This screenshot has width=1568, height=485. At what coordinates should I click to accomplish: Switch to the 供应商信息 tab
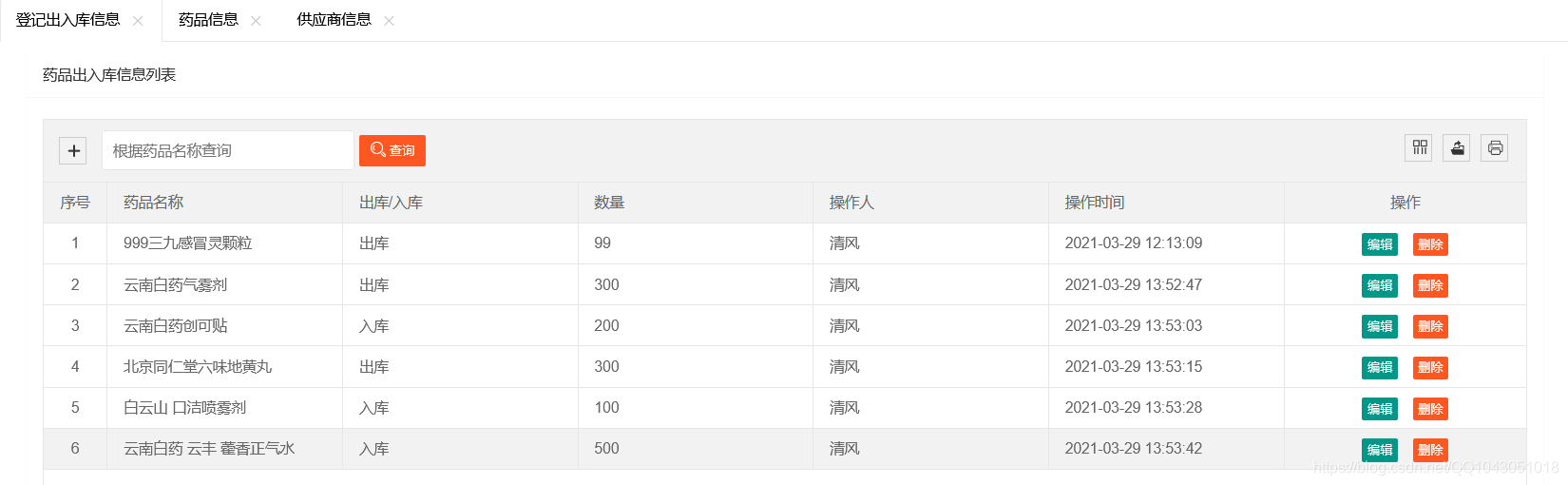(334, 20)
